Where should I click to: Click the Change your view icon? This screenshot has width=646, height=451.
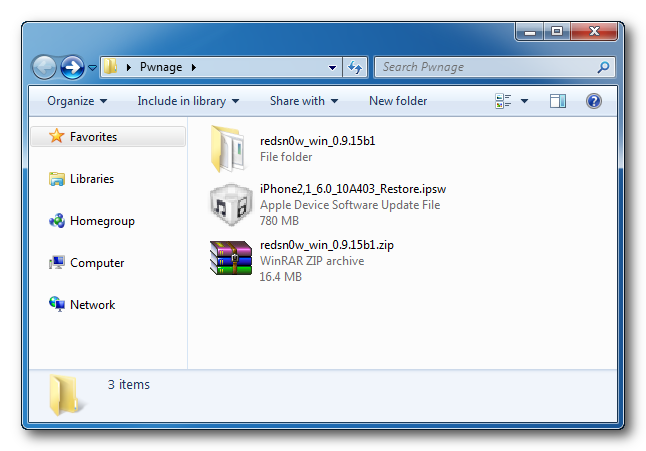pyautogui.click(x=503, y=101)
